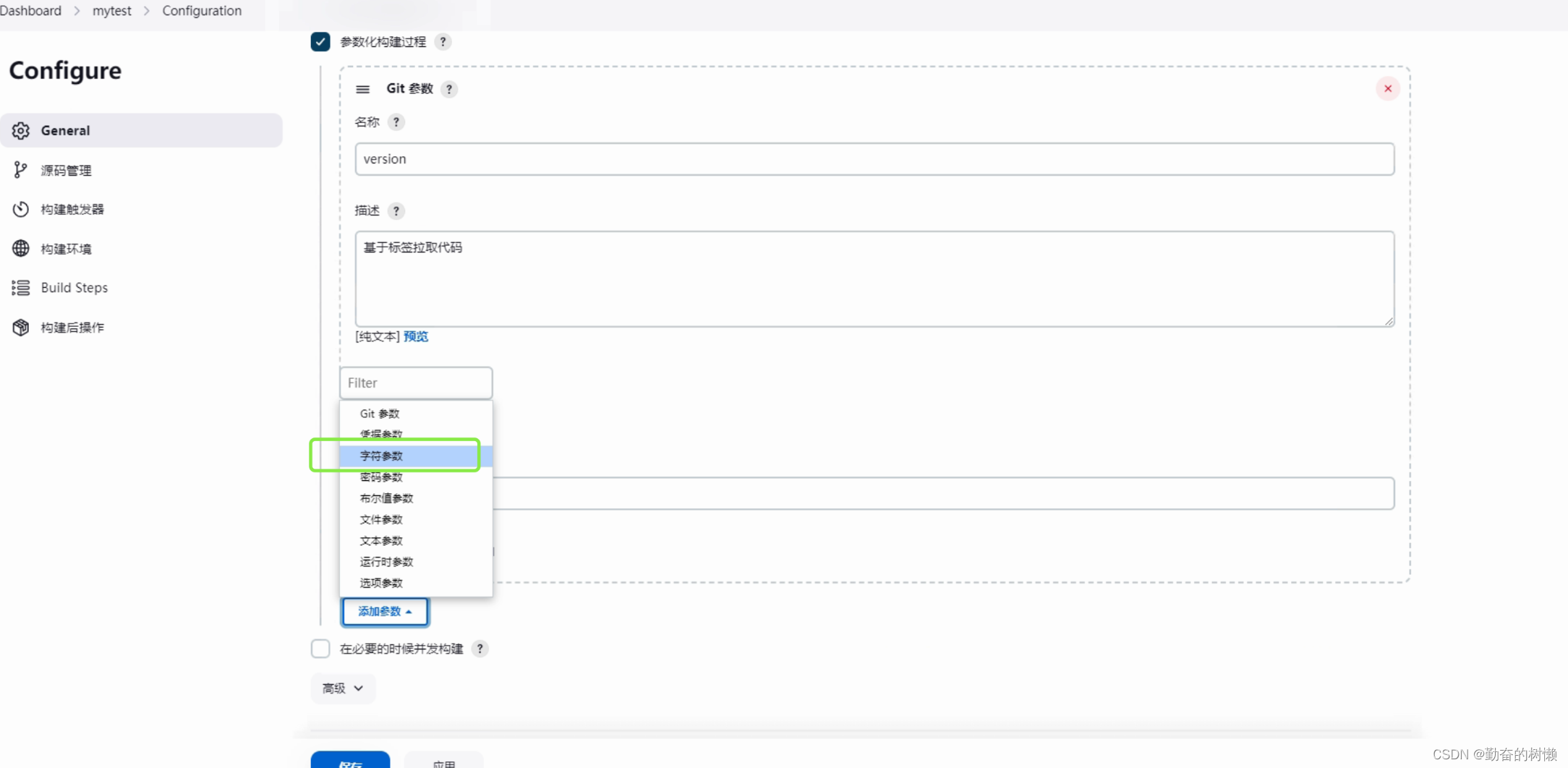1568x768 pixels.
Task: Pick 密码参数 from the parameter list
Action: [x=416, y=477]
